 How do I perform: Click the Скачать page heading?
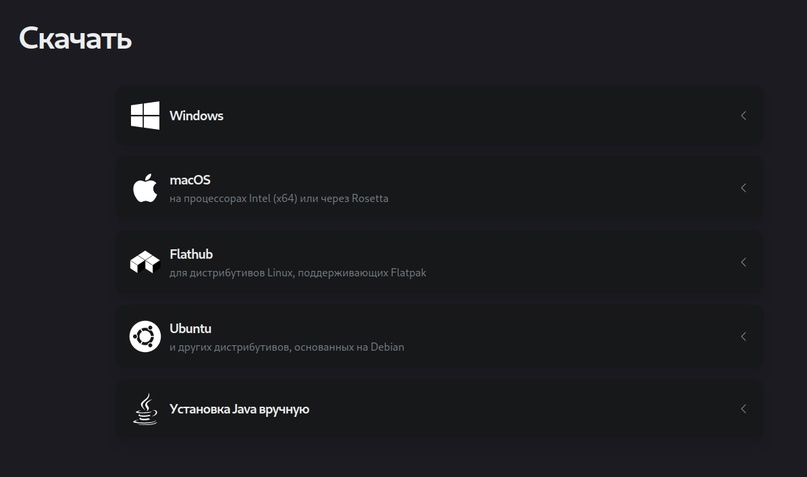pyautogui.click(x=76, y=39)
